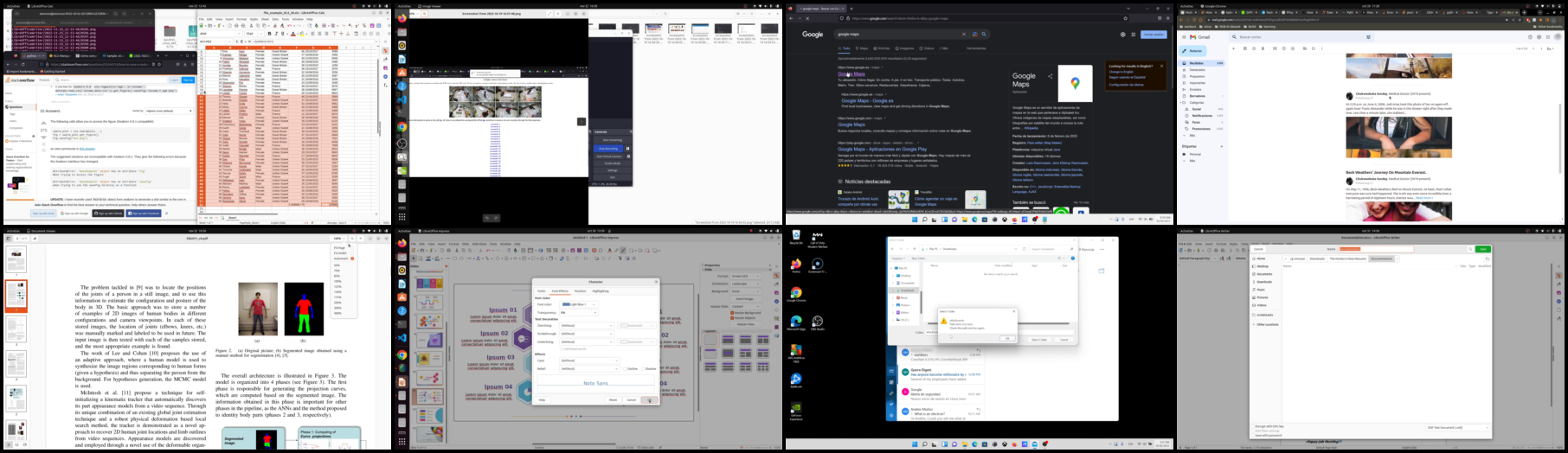
Task: Open Imágenes tab on Google results
Action: [x=904, y=48]
